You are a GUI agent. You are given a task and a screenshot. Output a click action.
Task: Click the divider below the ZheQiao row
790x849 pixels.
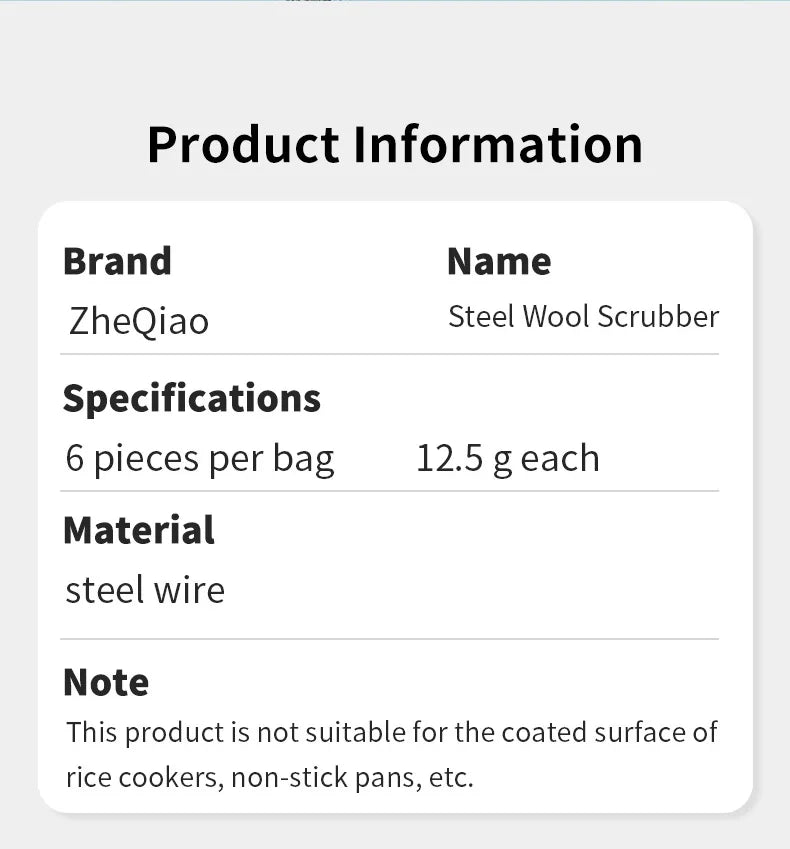tap(389, 354)
